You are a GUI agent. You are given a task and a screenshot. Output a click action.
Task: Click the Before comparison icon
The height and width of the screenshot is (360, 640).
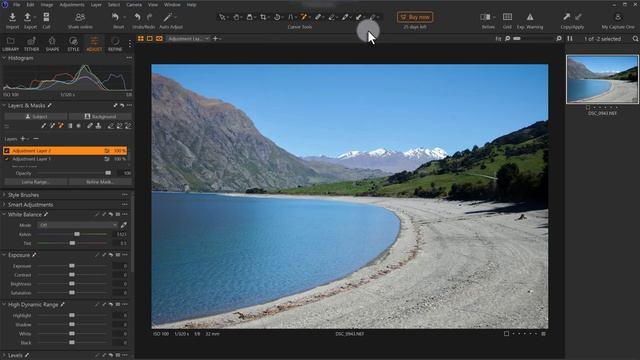(485, 17)
